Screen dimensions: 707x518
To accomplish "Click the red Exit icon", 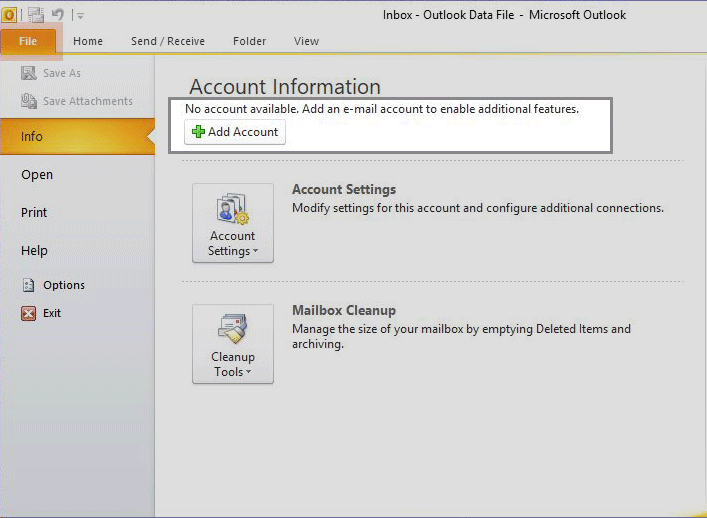I will tap(28, 313).
